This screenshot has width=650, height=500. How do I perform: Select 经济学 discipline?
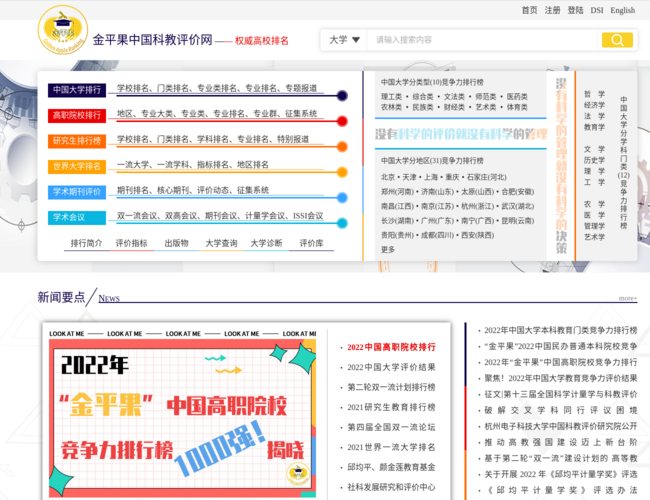(594, 105)
